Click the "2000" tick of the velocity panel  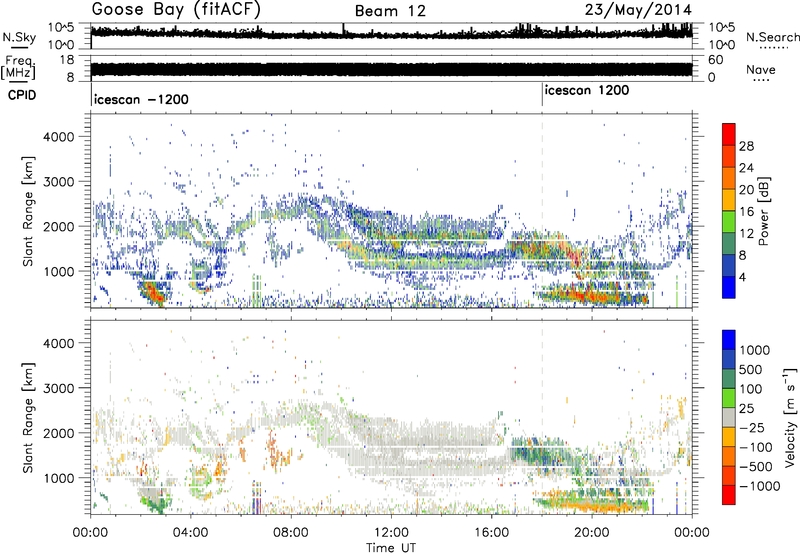click(x=59, y=433)
